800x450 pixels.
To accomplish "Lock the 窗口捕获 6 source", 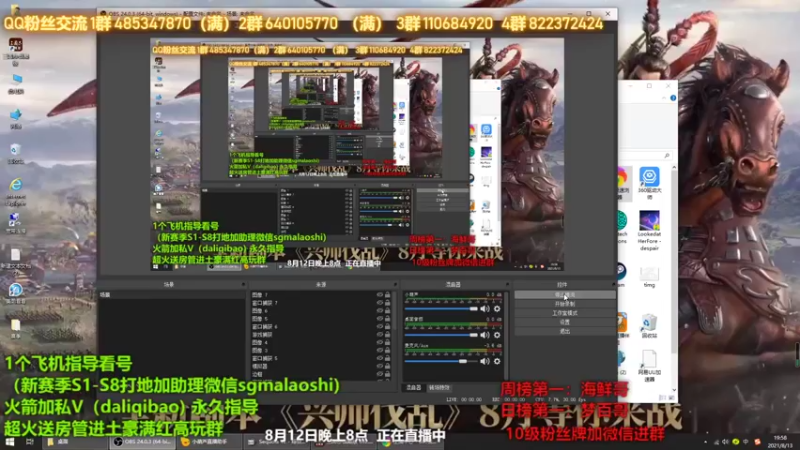I will (x=388, y=327).
